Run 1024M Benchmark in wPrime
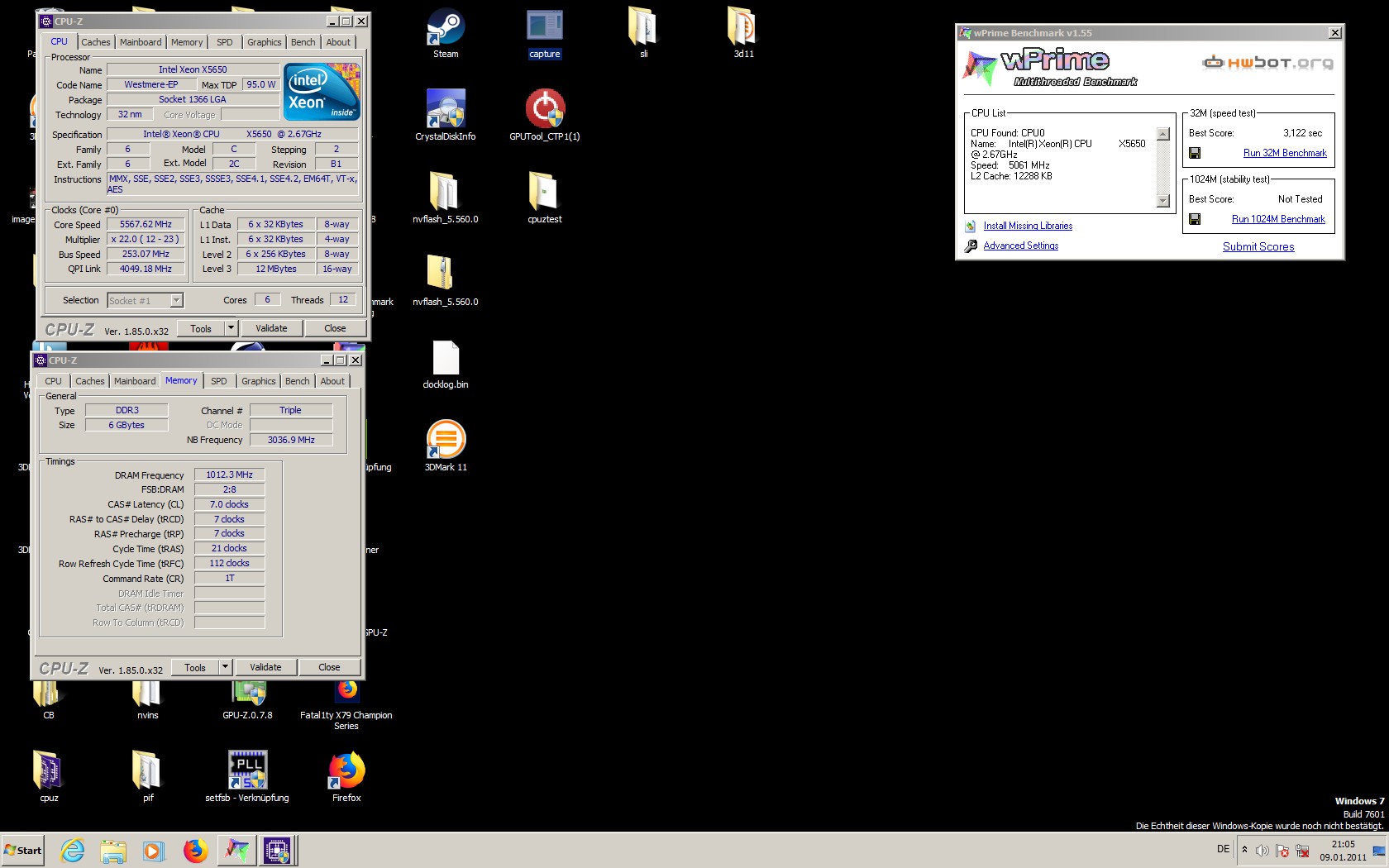The width and height of the screenshot is (1389, 868). tap(1278, 219)
